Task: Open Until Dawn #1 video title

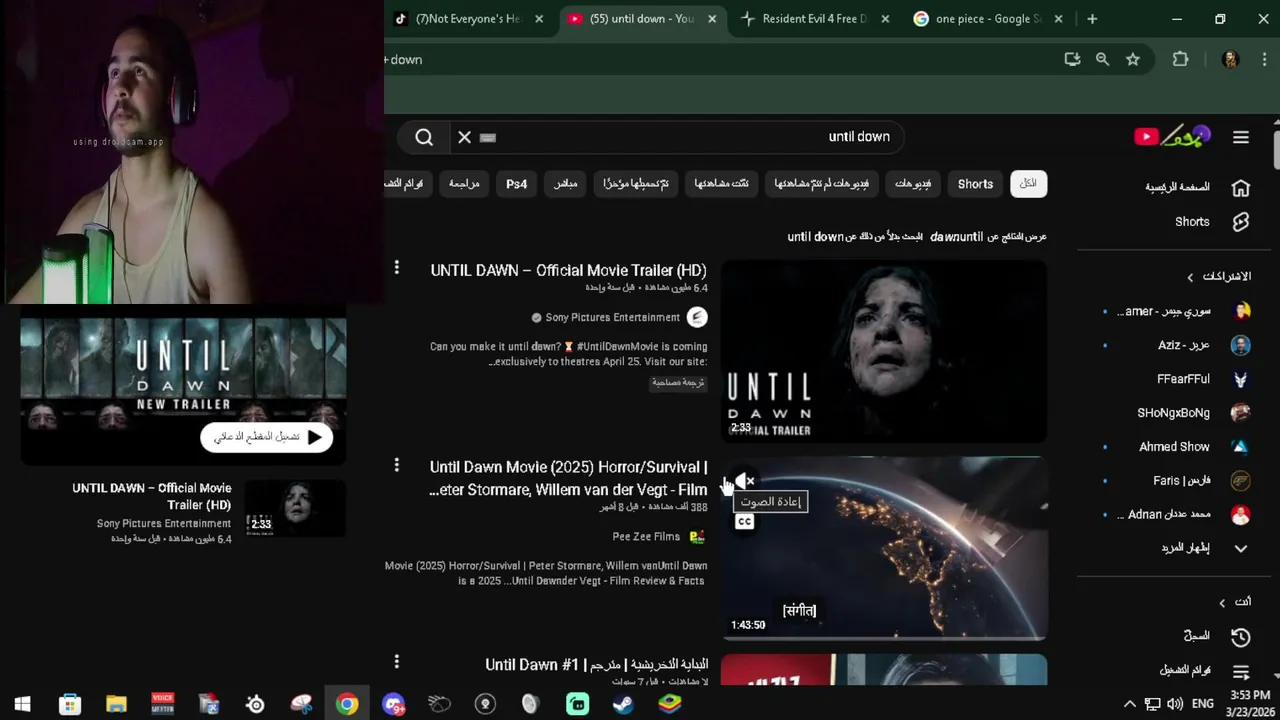Action: (x=597, y=665)
